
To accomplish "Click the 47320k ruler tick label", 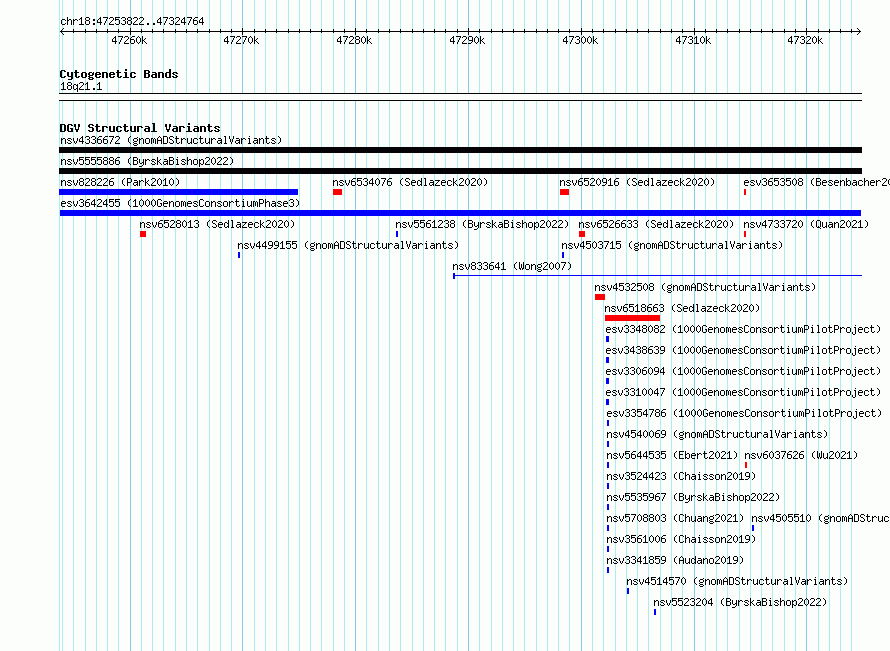I will (x=805, y=40).
